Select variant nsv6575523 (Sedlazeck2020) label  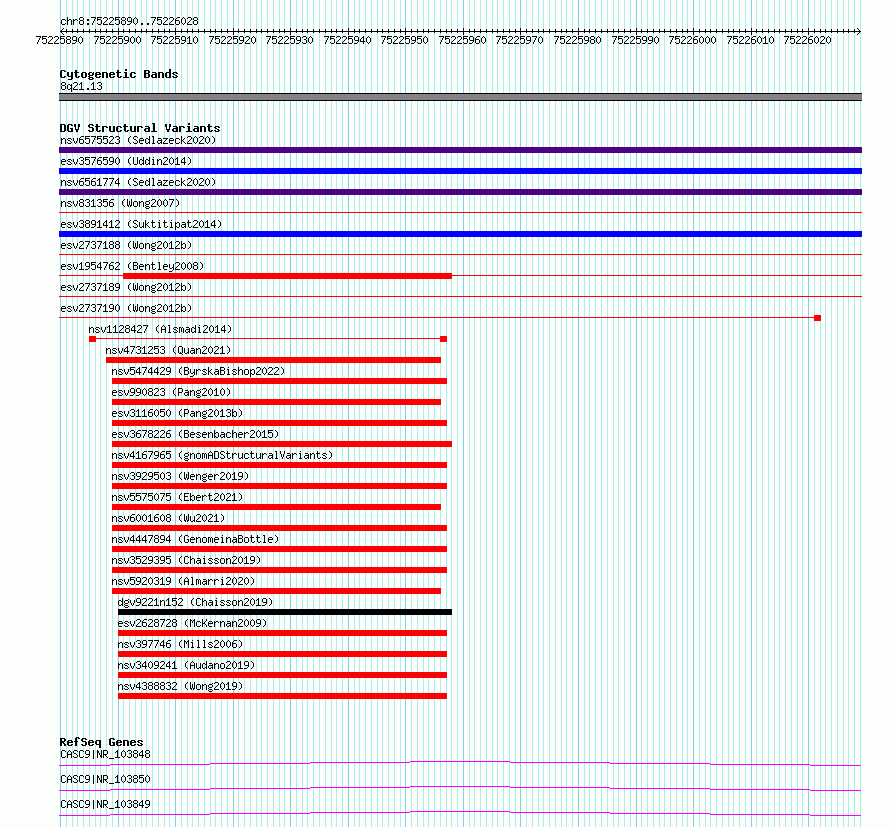pos(138,140)
